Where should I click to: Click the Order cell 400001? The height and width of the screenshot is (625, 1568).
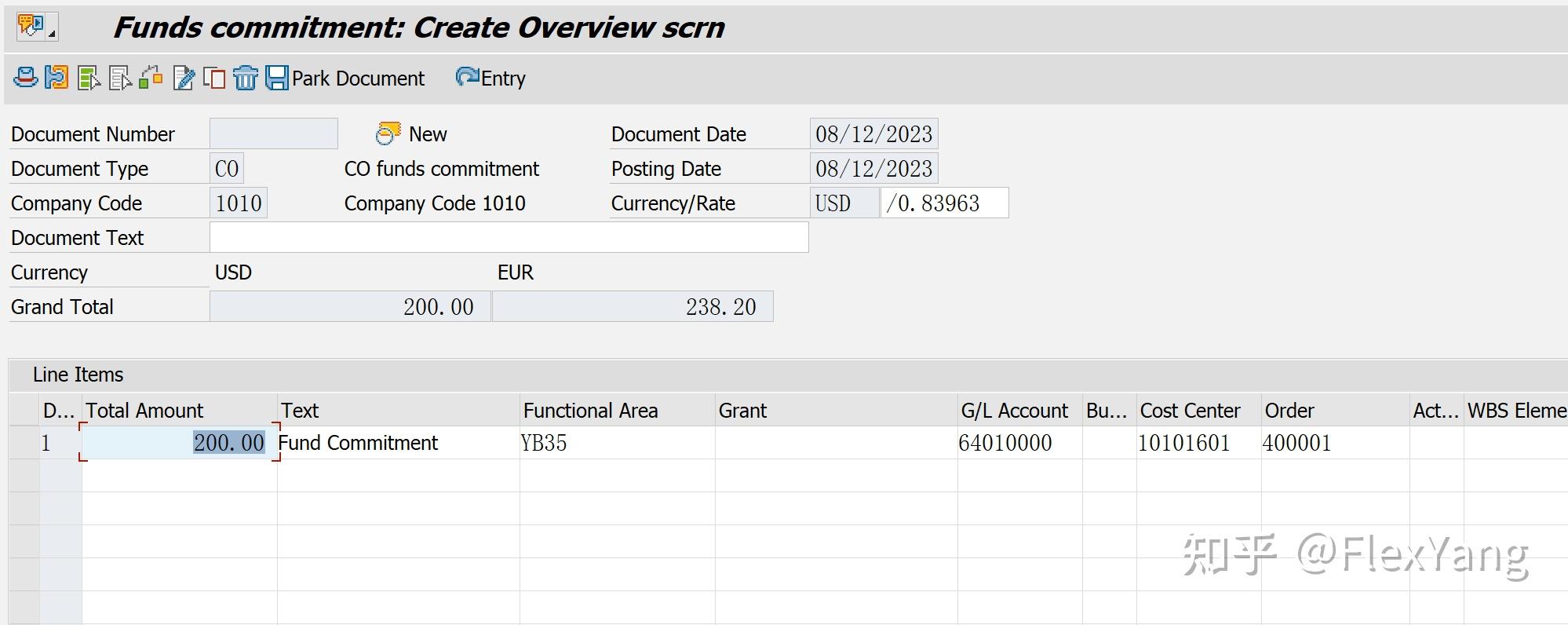1335,443
